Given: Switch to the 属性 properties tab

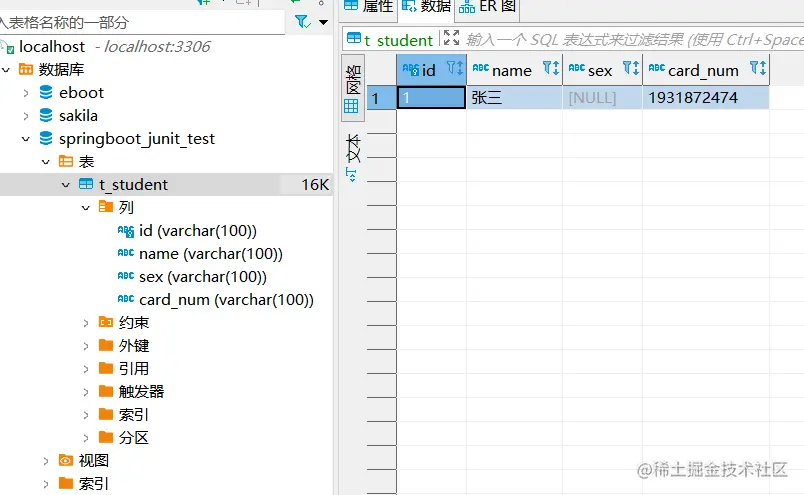Looking at the screenshot, I should click(369, 7).
